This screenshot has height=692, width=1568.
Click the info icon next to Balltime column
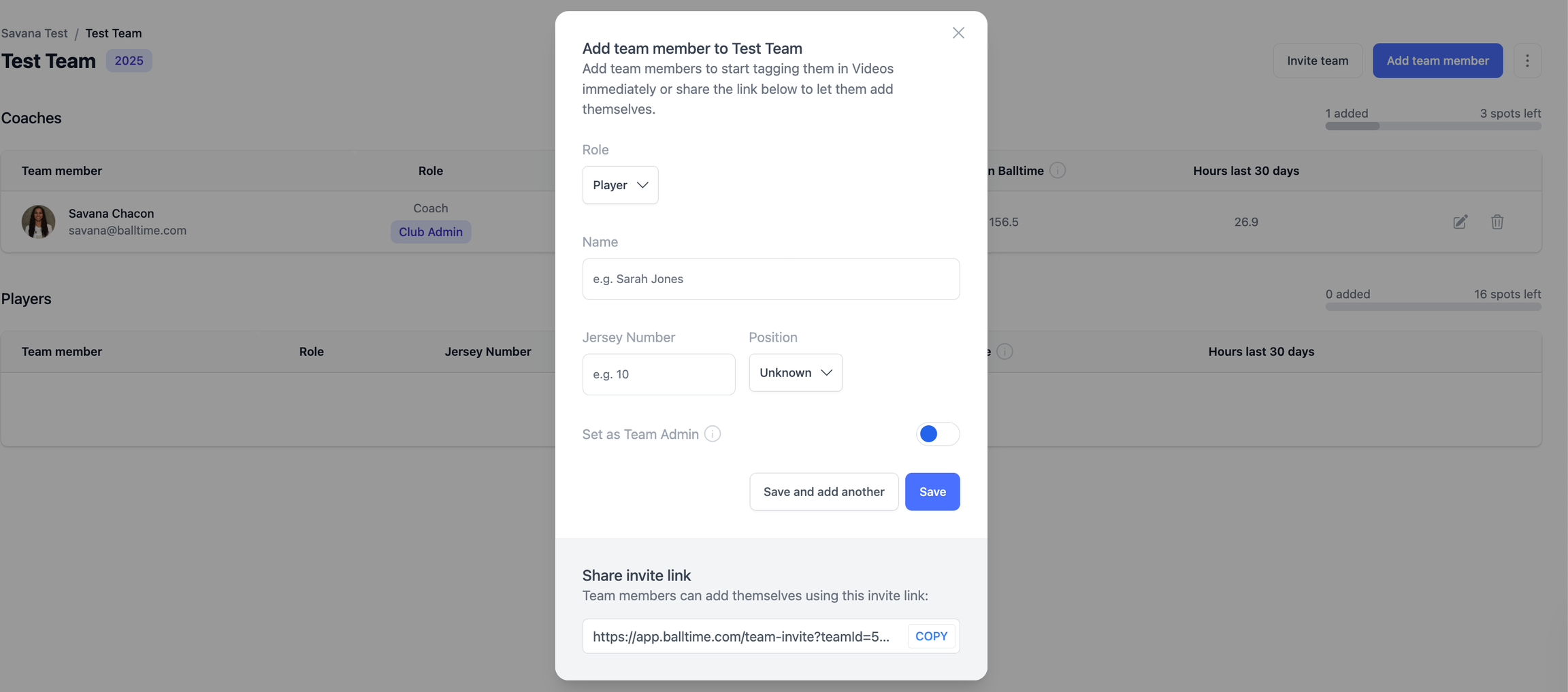[1057, 170]
